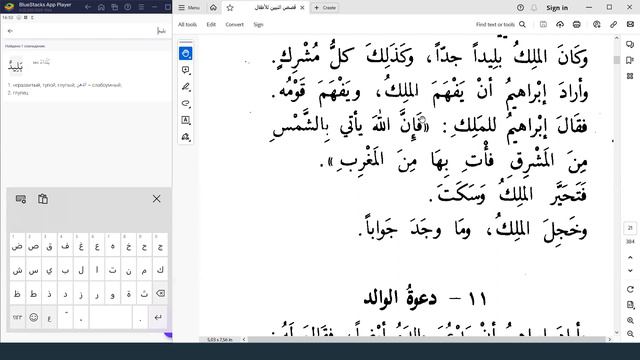Open the AI assistant share icon

597,24
